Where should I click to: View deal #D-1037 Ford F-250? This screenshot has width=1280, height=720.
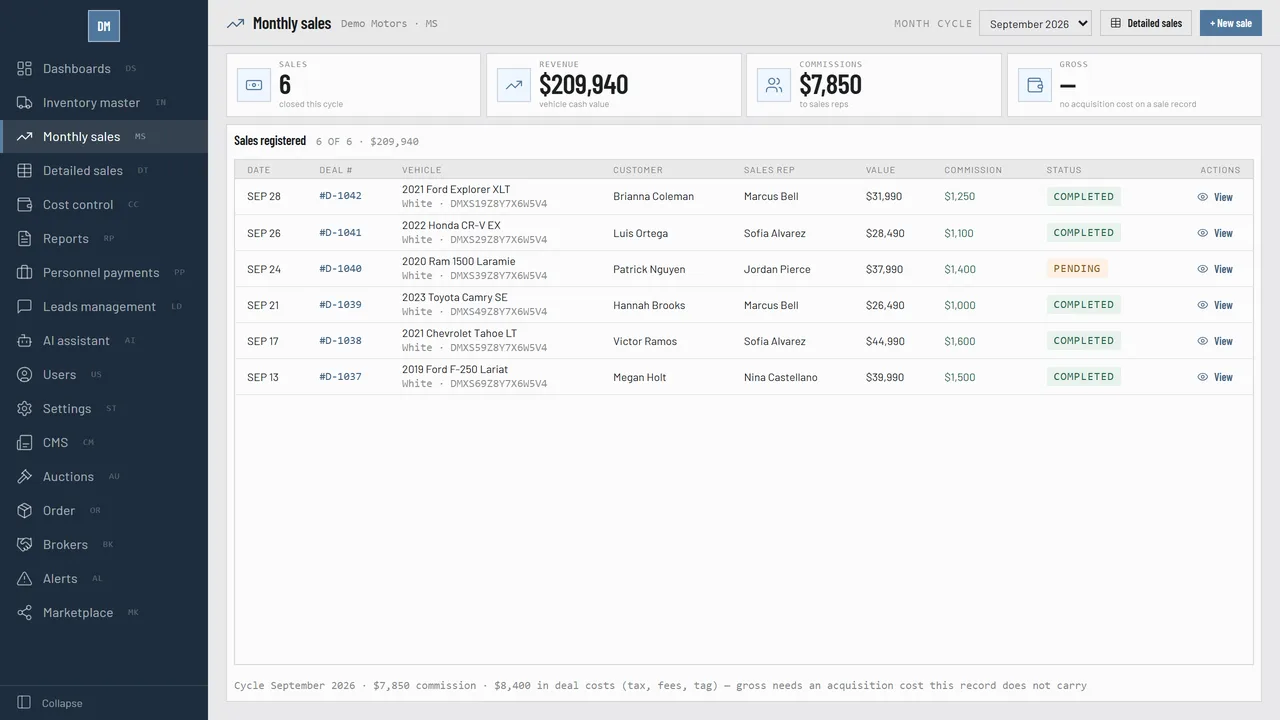[1215, 377]
